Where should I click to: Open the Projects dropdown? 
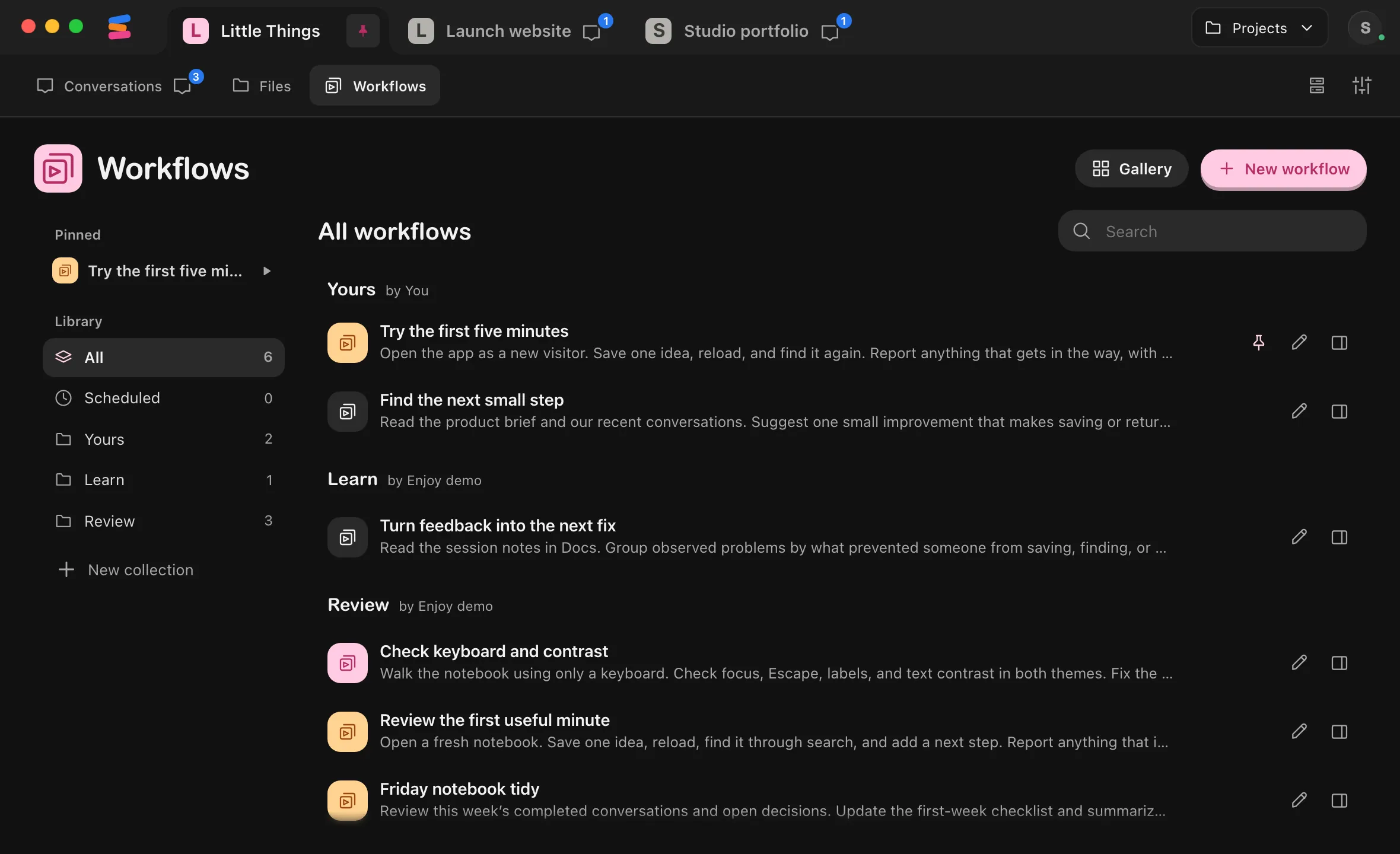pos(1259,28)
